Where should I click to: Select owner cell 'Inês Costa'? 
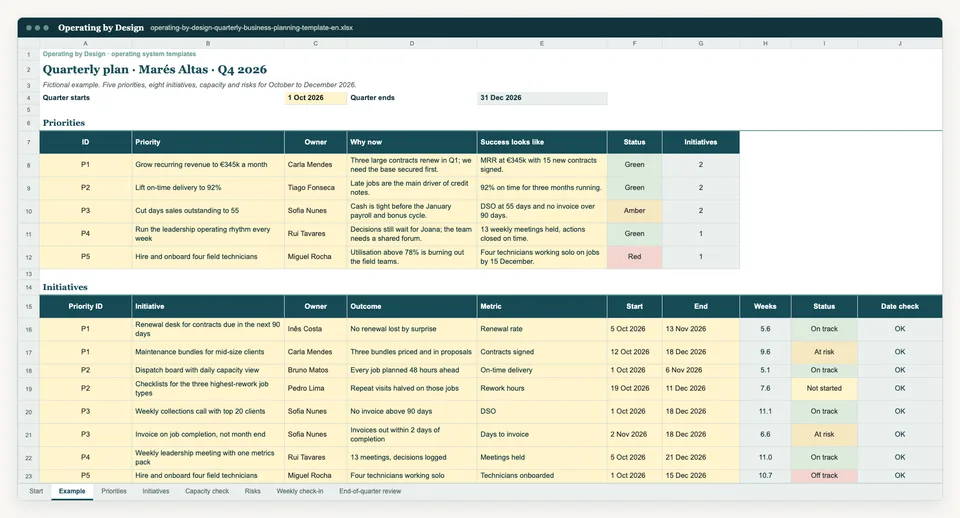point(315,329)
